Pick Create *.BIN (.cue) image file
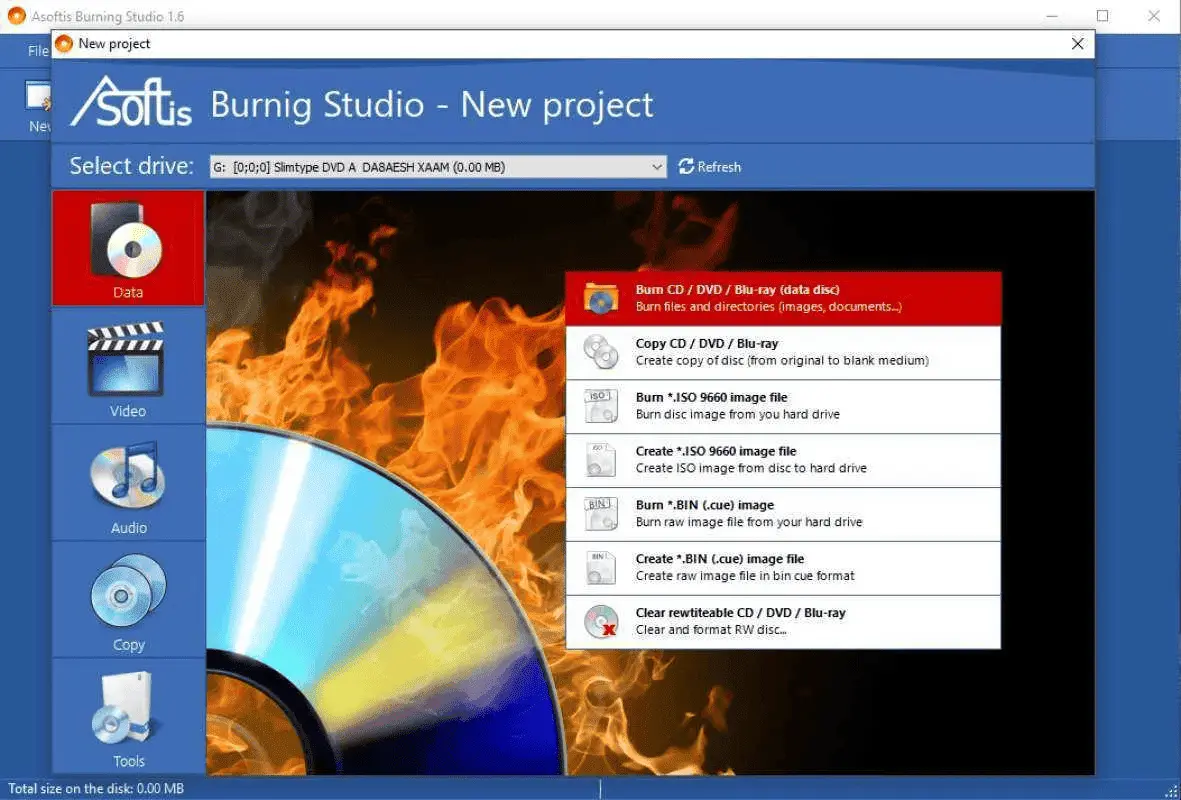Image resolution: width=1181 pixels, height=800 pixels. click(783, 567)
